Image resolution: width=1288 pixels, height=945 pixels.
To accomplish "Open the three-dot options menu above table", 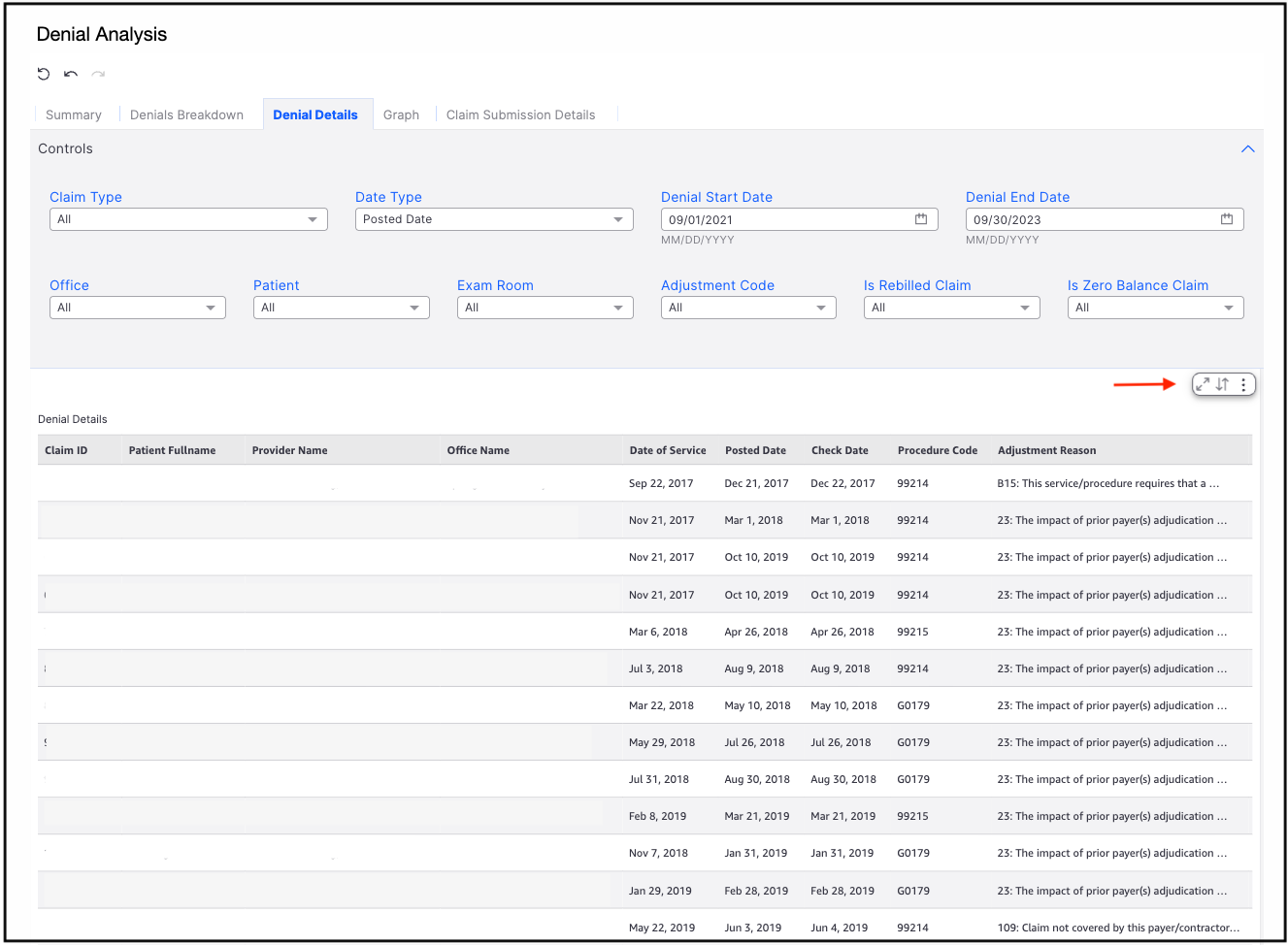I will (x=1243, y=384).
